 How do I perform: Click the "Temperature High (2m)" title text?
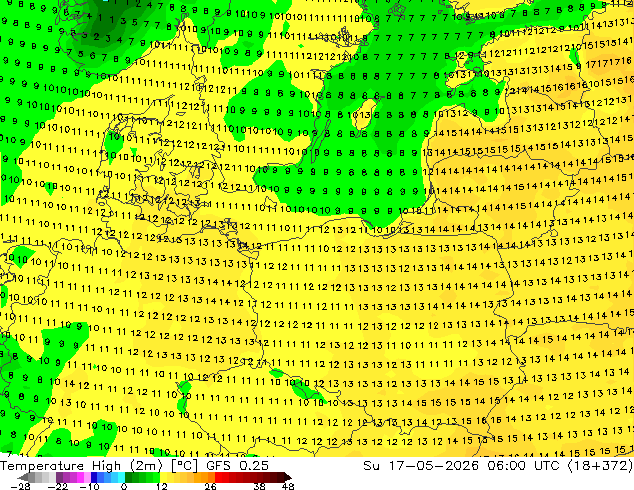(81, 466)
